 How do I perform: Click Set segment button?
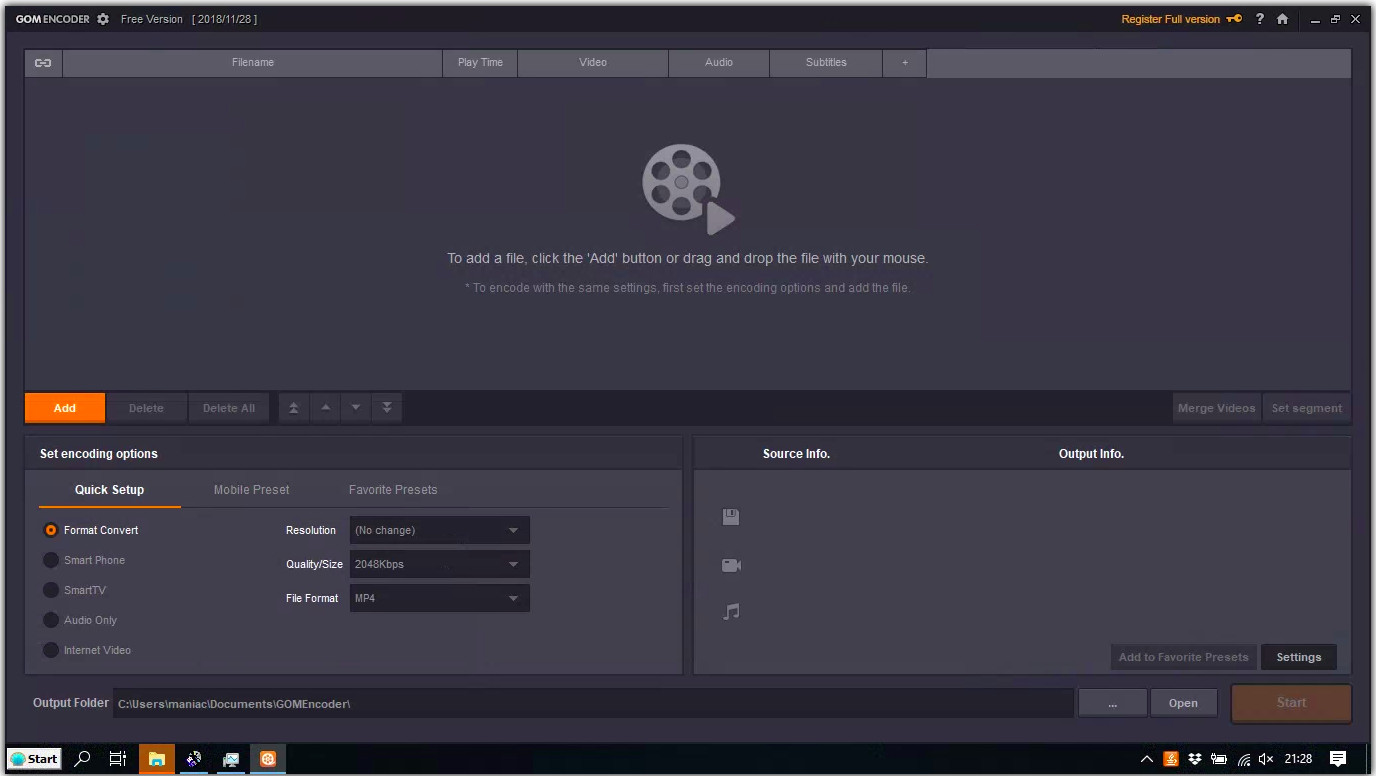click(x=1306, y=408)
